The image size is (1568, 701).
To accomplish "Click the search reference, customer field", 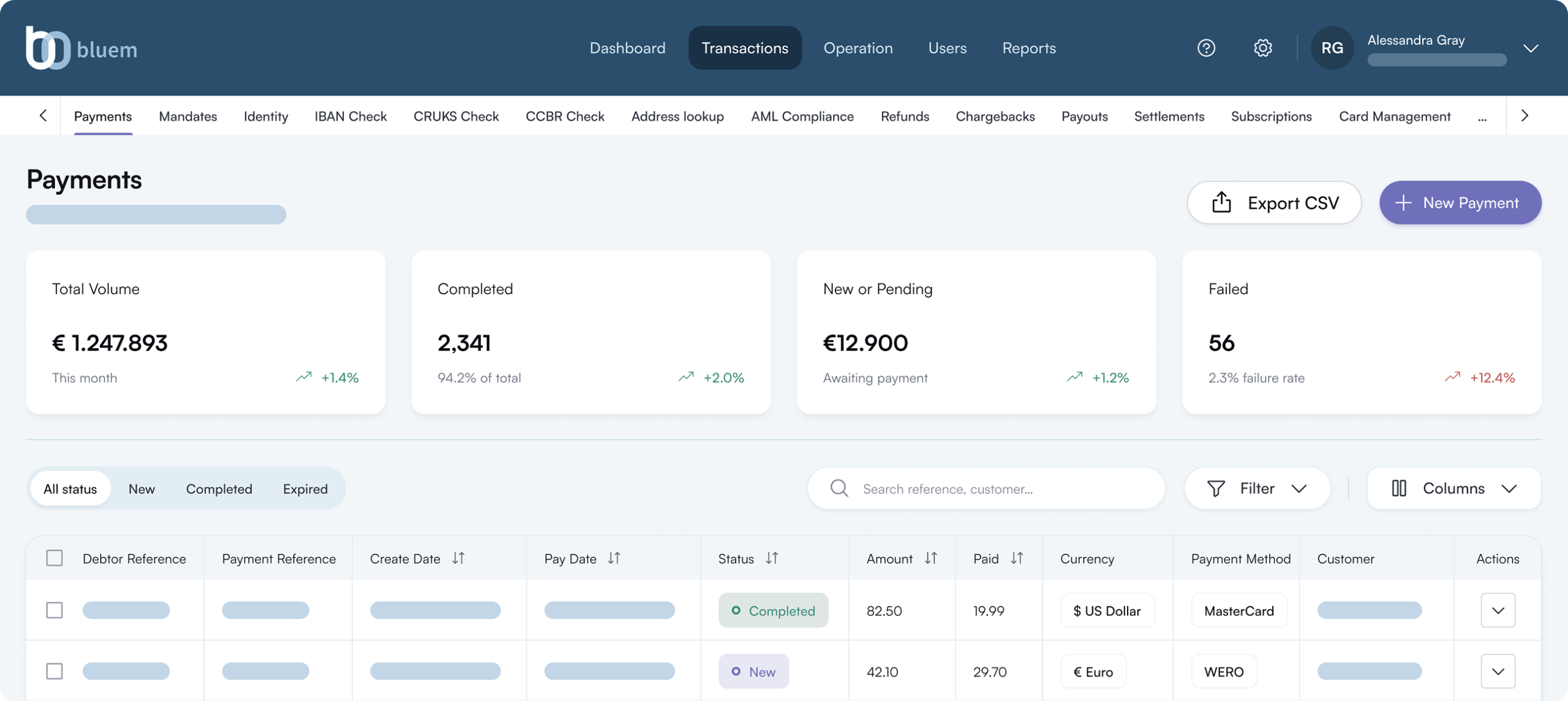I will 986,488.
